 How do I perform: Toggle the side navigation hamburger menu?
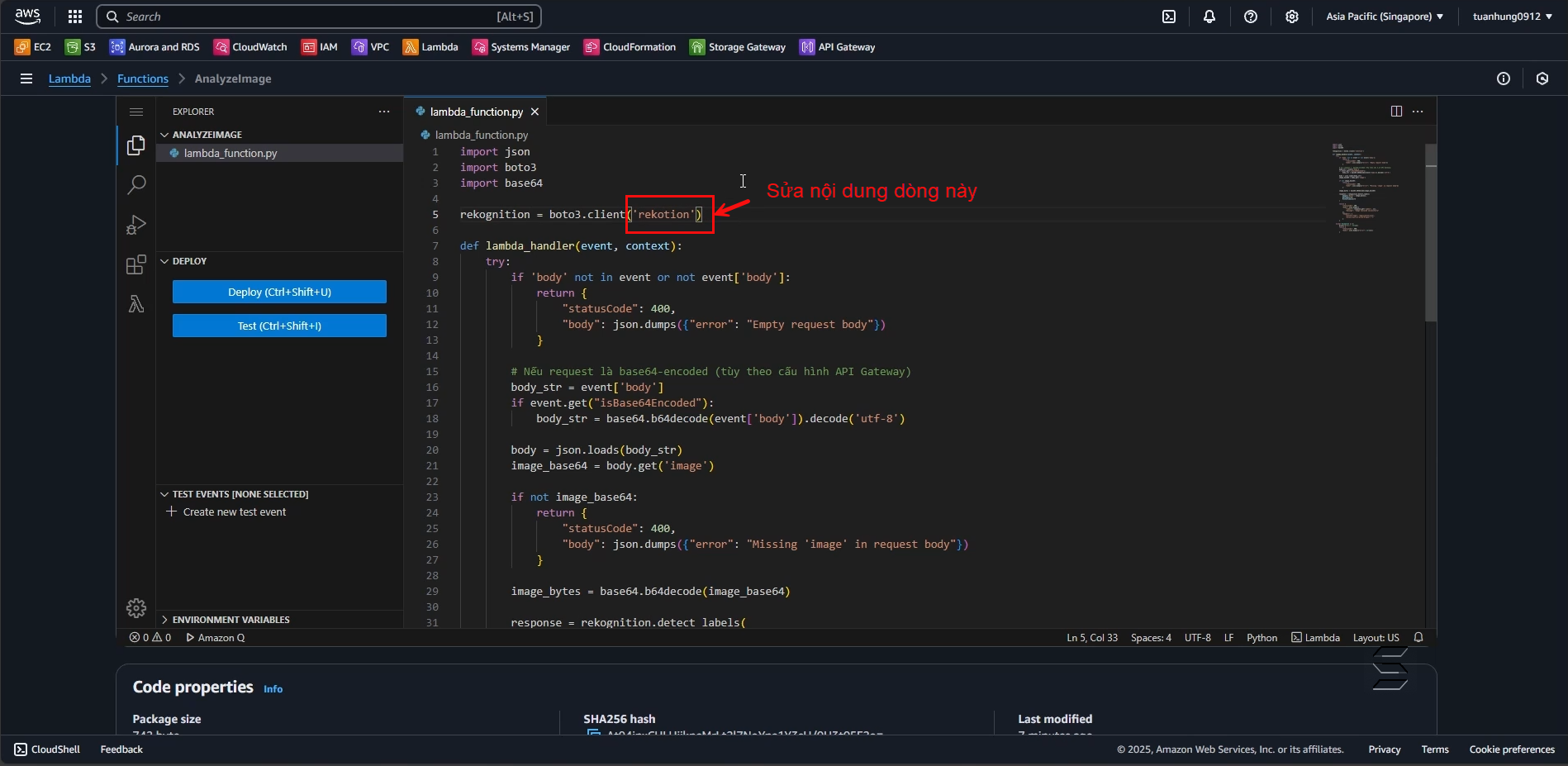coord(26,79)
